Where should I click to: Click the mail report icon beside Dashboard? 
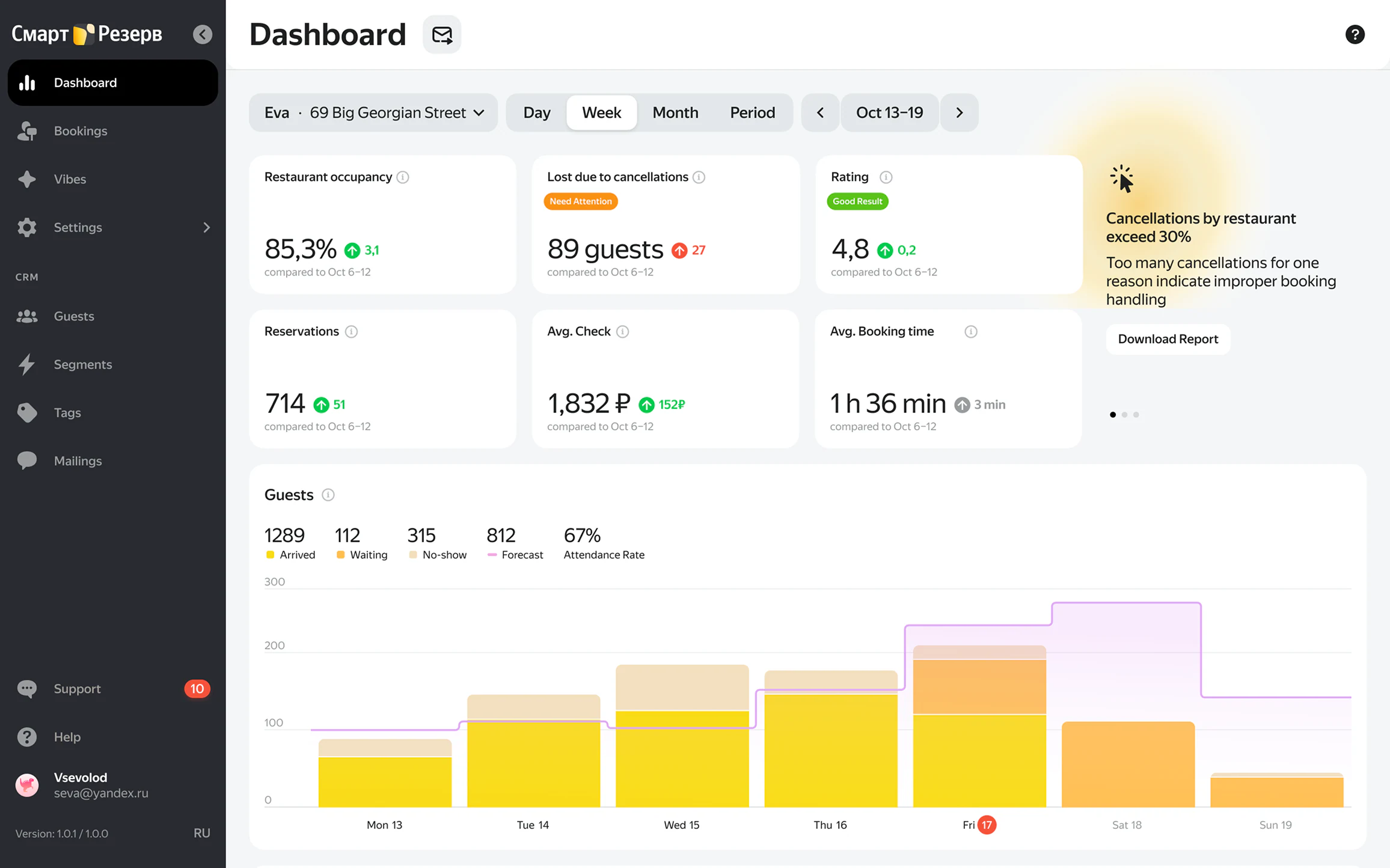point(442,34)
